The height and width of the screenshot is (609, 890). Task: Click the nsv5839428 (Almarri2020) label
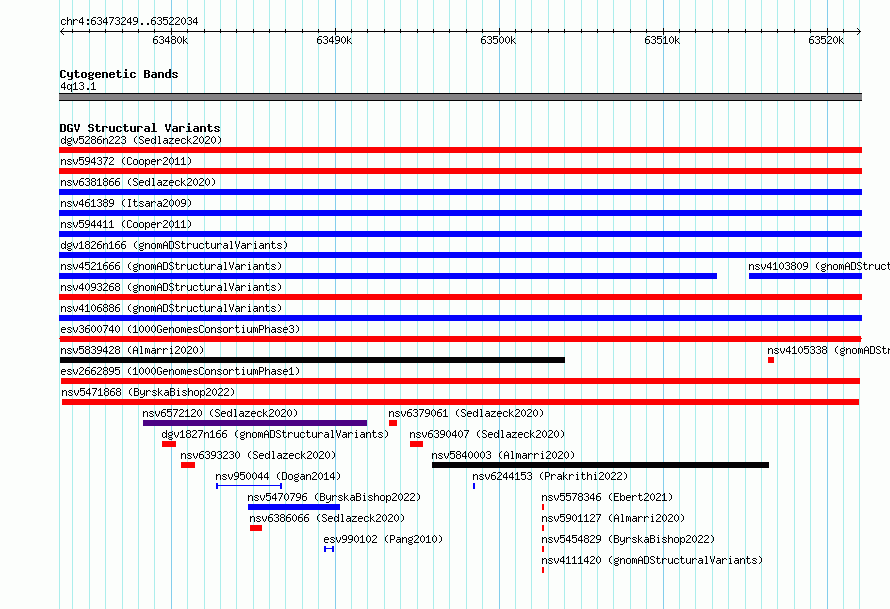pyautogui.click(x=132, y=350)
